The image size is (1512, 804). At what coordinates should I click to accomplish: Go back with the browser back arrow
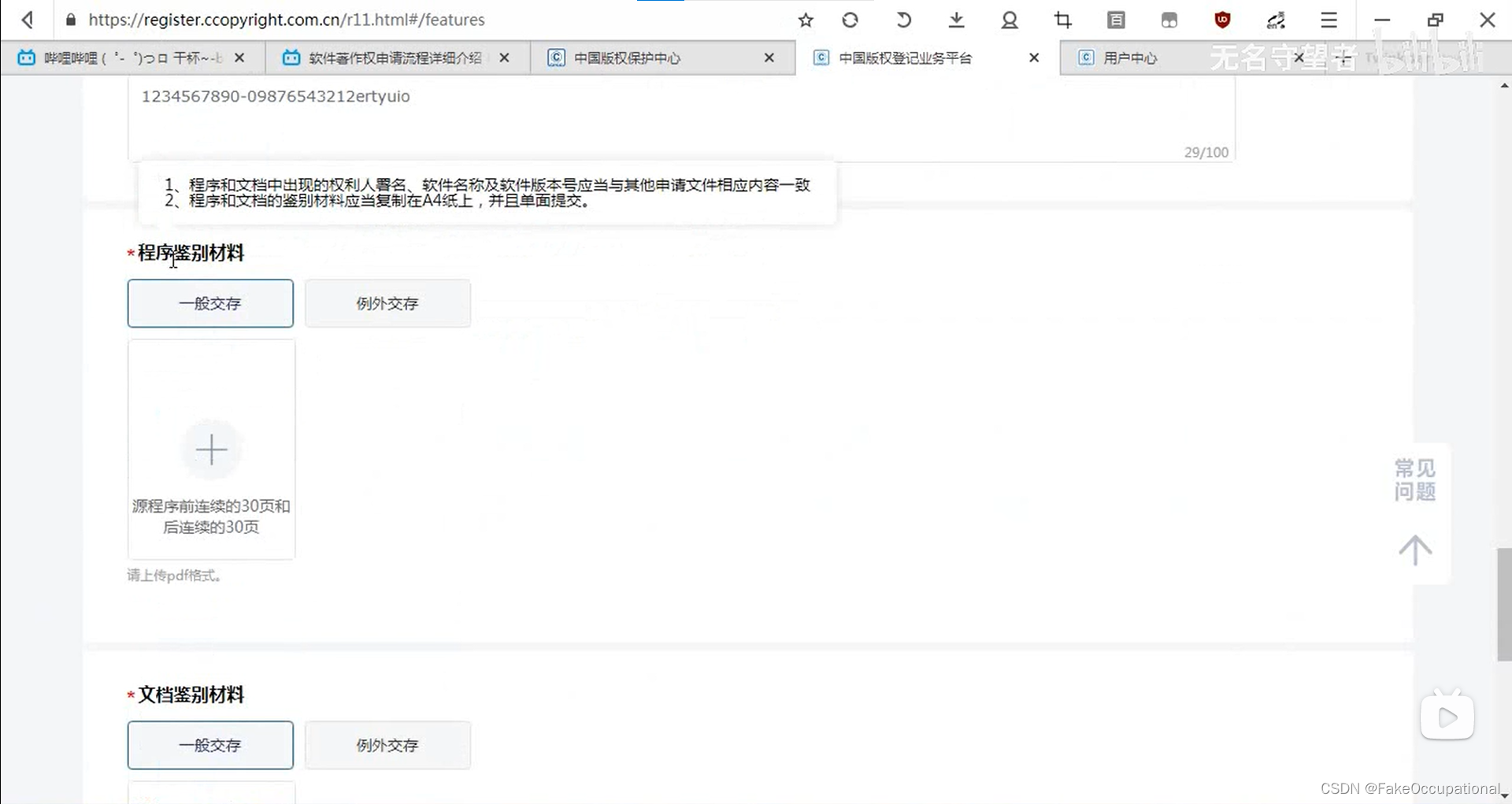pyautogui.click(x=28, y=20)
